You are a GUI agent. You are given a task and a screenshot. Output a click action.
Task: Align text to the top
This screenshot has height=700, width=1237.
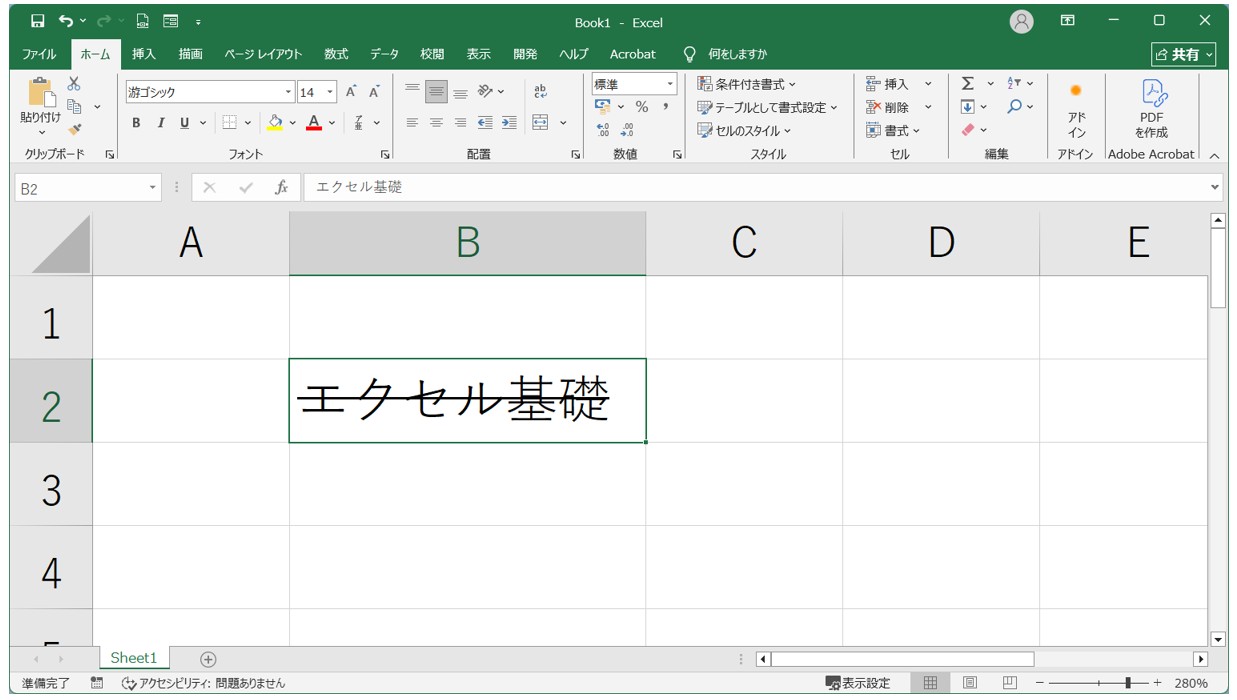412,91
